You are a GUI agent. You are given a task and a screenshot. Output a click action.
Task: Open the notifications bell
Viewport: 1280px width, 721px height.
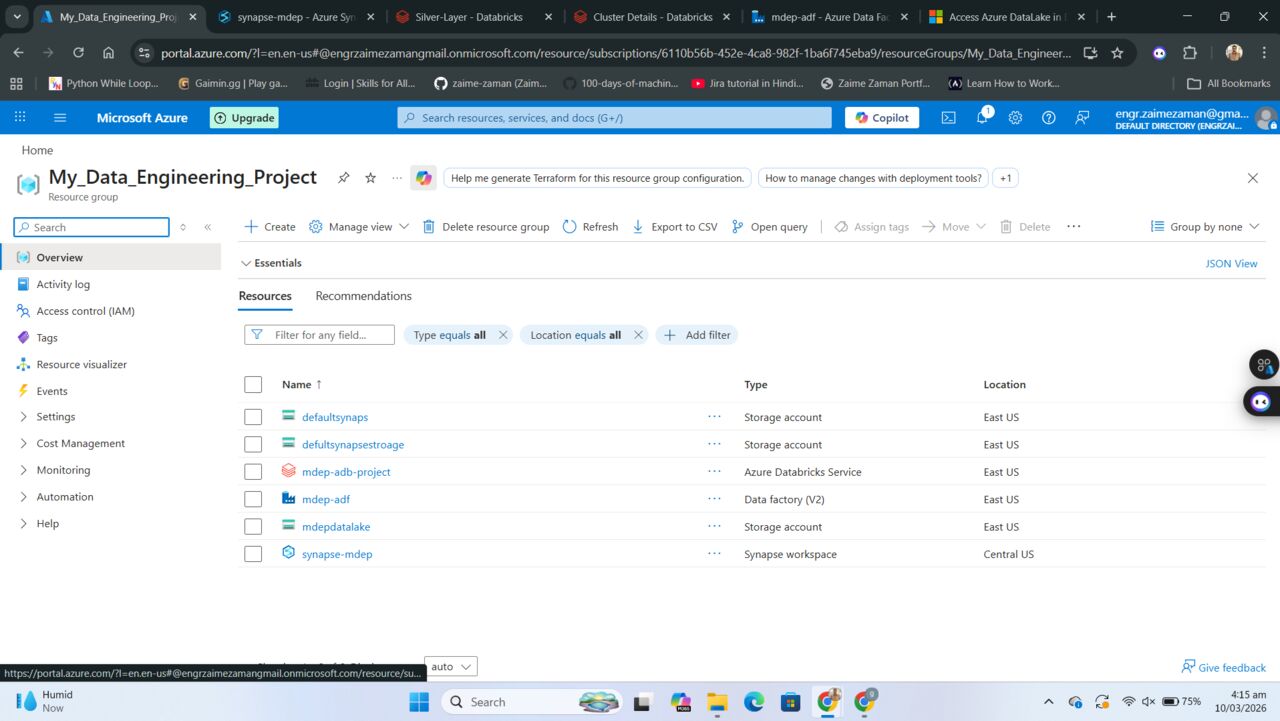click(983, 117)
